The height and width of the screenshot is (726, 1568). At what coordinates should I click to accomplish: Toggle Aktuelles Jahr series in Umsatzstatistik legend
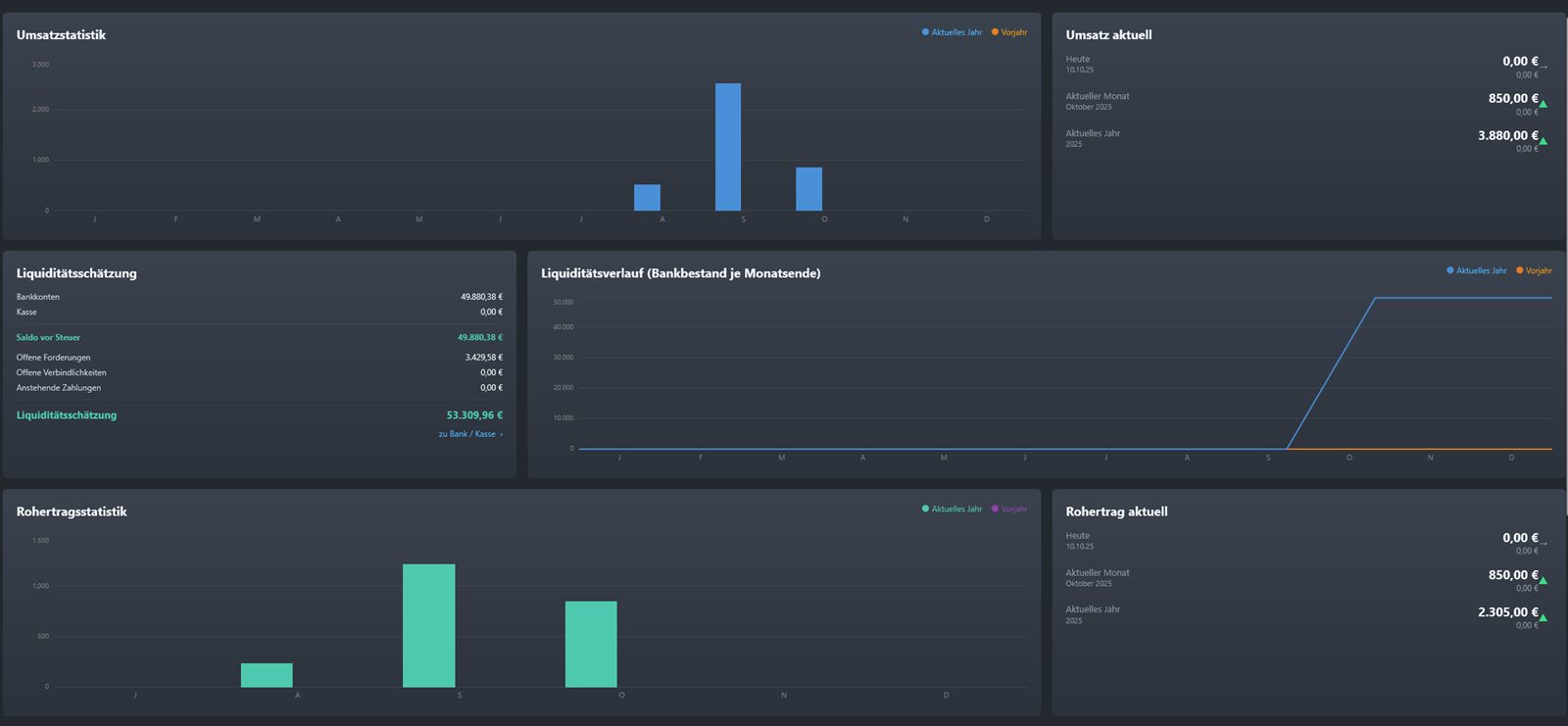pyautogui.click(x=952, y=32)
